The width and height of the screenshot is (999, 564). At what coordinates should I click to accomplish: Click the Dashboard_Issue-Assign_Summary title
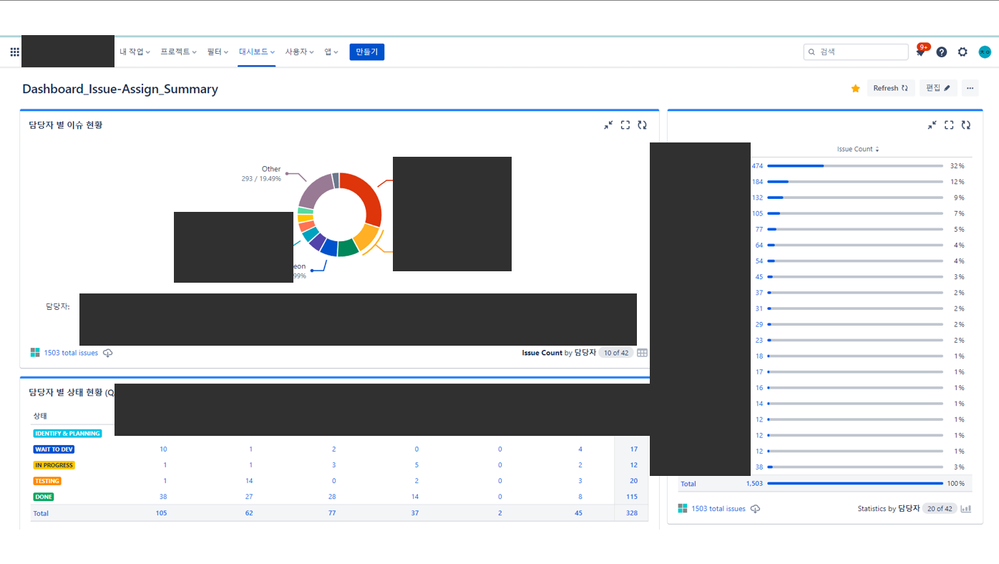[x=120, y=89]
